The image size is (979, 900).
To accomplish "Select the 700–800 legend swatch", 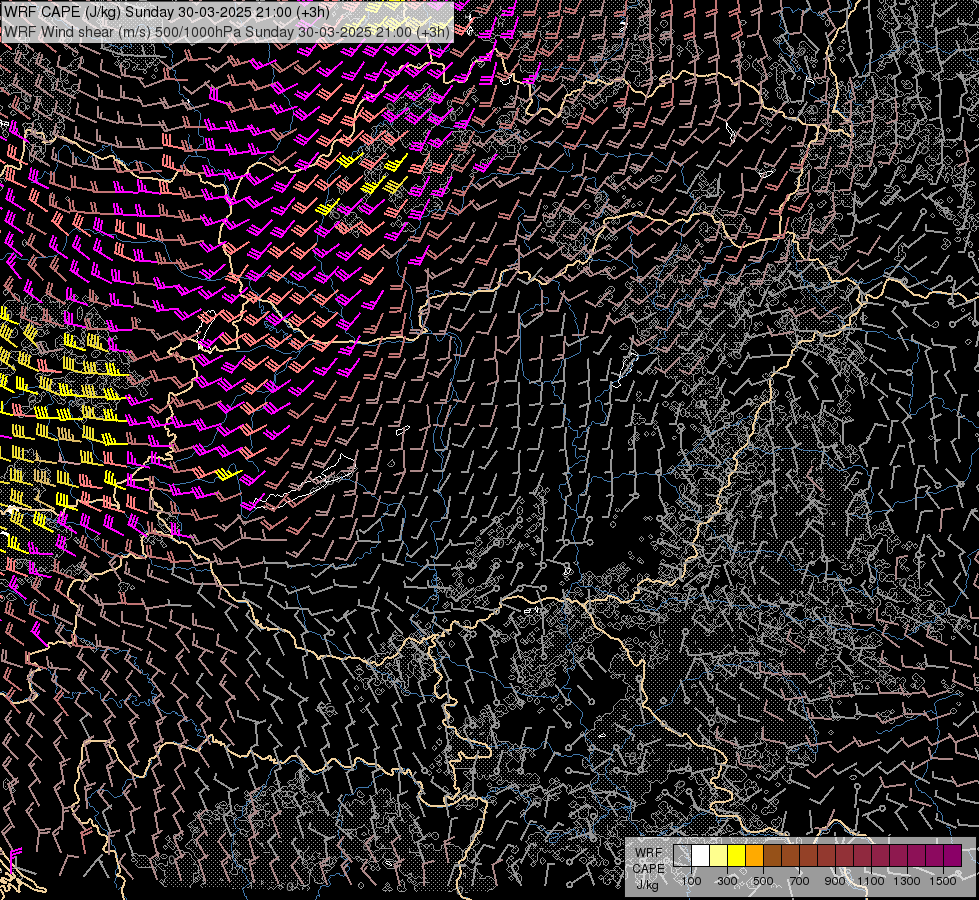I will tap(809, 856).
